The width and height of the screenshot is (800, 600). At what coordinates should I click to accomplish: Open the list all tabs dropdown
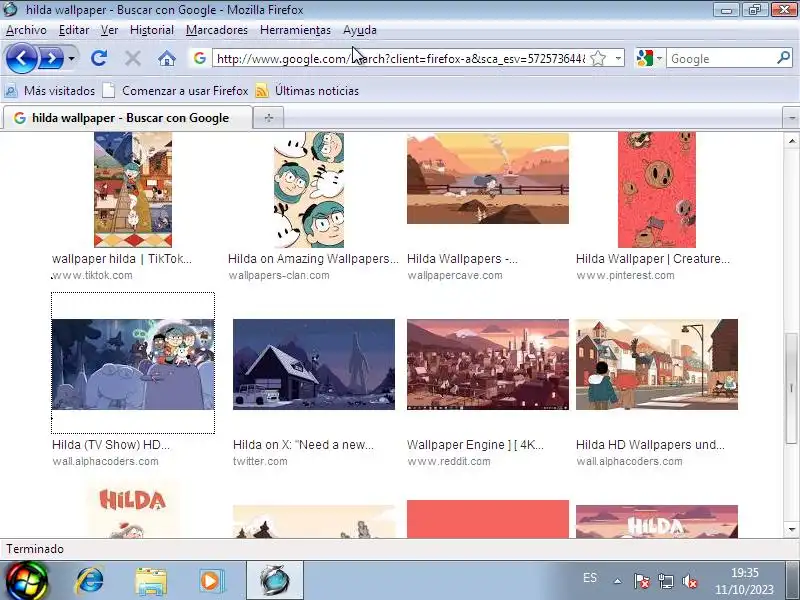(x=791, y=118)
